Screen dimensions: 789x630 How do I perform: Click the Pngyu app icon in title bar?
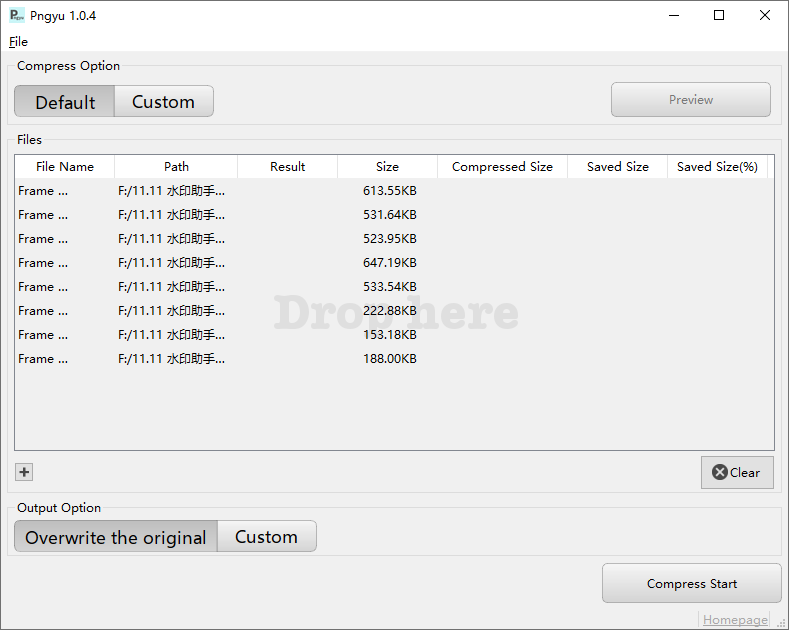17,15
